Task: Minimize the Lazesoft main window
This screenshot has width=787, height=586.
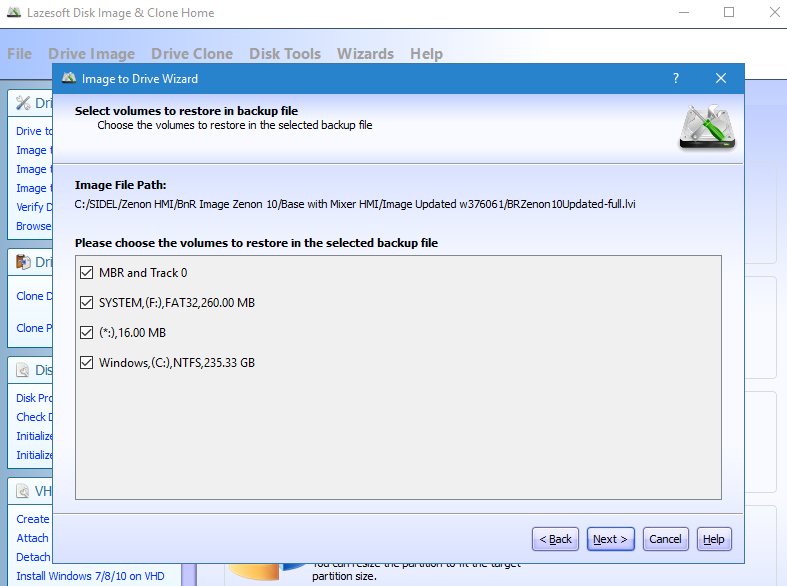Action: [x=684, y=12]
